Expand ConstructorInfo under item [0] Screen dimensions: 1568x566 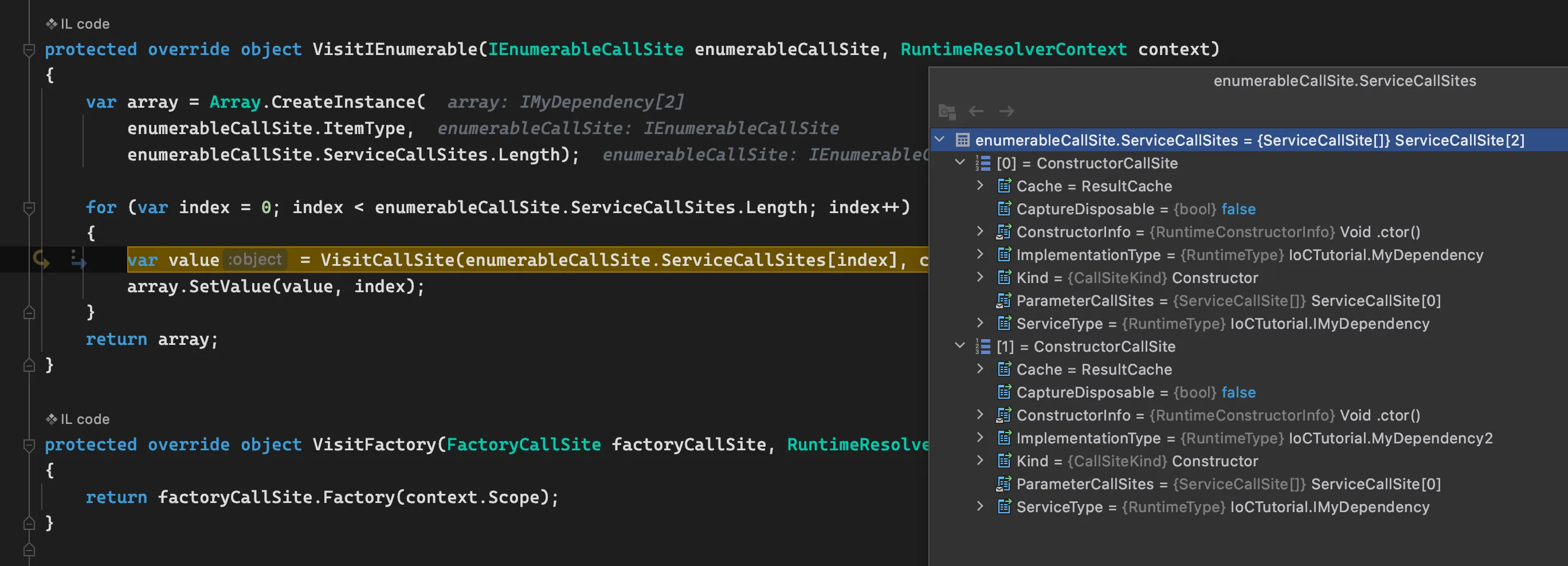pos(980,231)
